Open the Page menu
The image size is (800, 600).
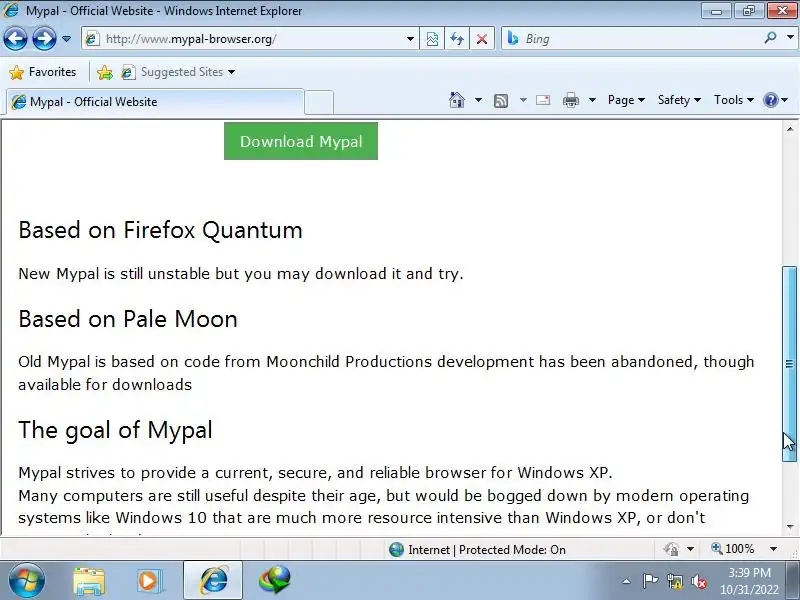[626, 100]
